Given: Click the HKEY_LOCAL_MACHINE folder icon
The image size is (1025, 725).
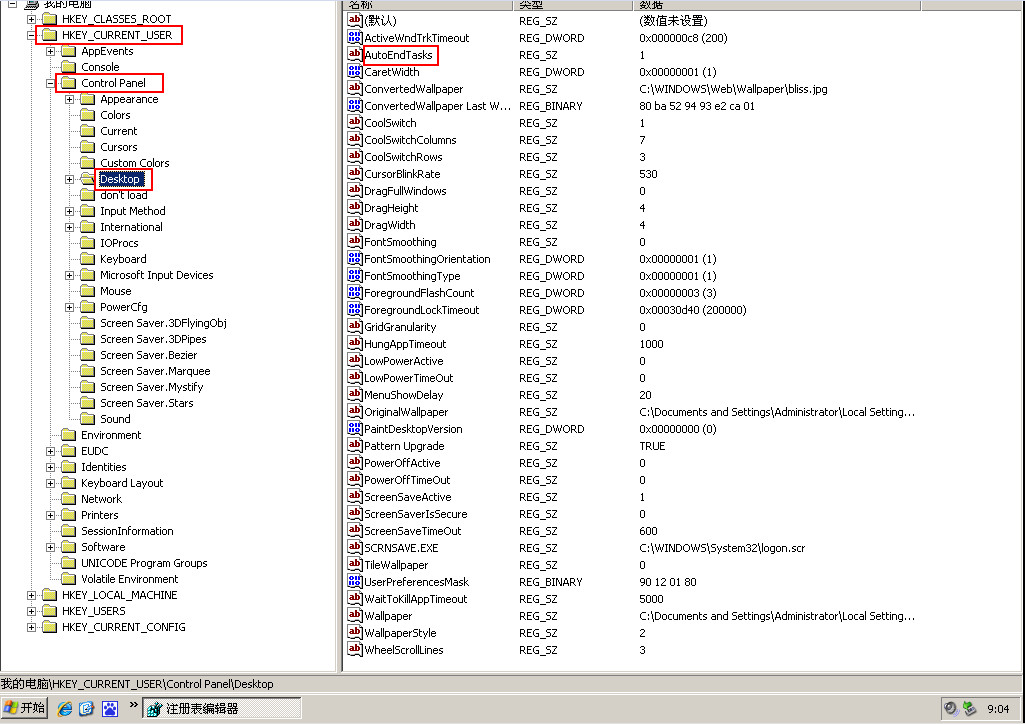Looking at the screenshot, I should pyautogui.click(x=49, y=595).
